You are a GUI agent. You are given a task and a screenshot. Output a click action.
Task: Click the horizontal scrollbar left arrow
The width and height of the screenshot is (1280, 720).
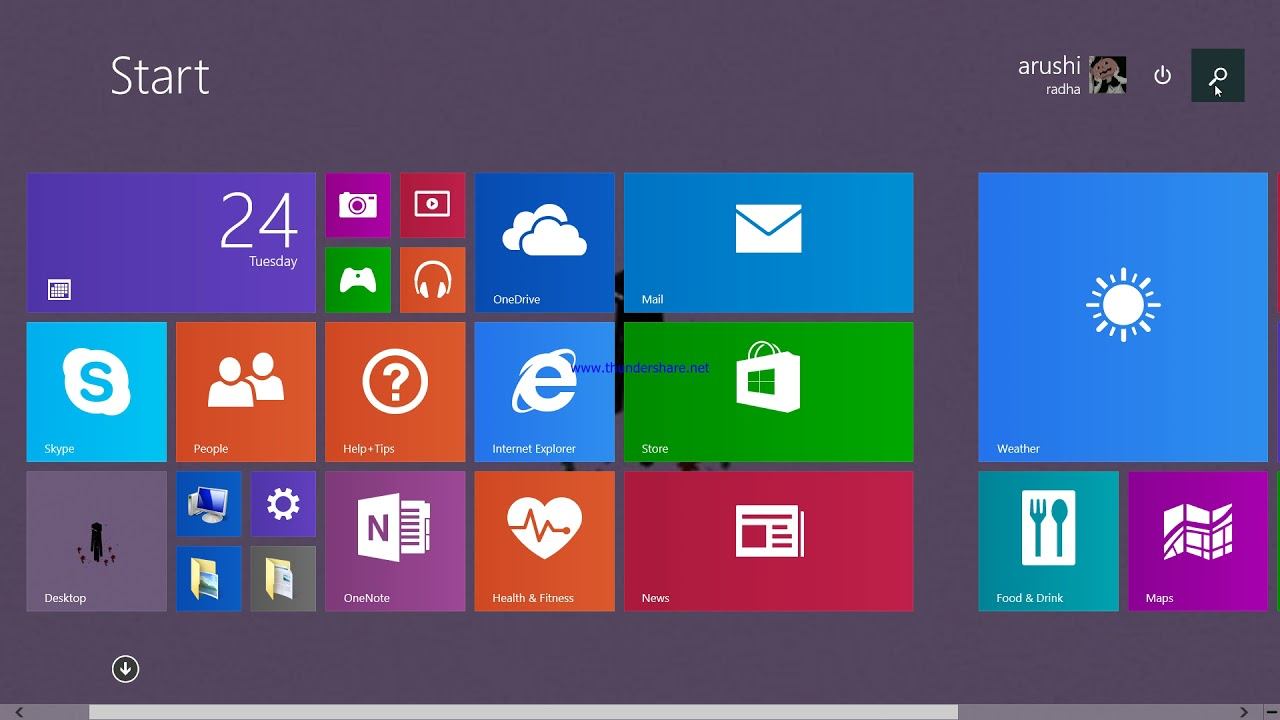18,712
